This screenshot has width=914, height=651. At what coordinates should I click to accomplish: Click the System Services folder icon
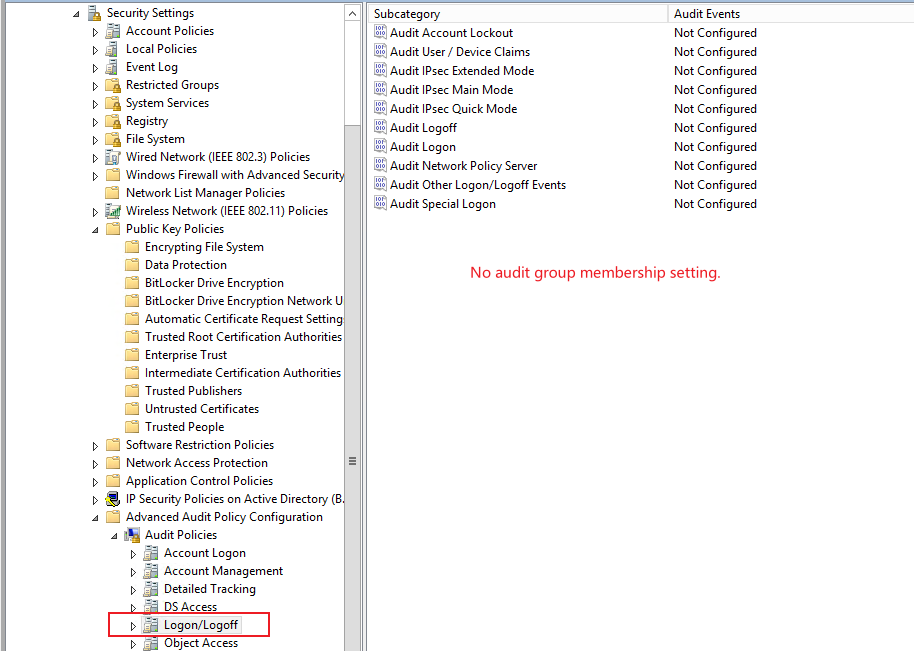113,104
